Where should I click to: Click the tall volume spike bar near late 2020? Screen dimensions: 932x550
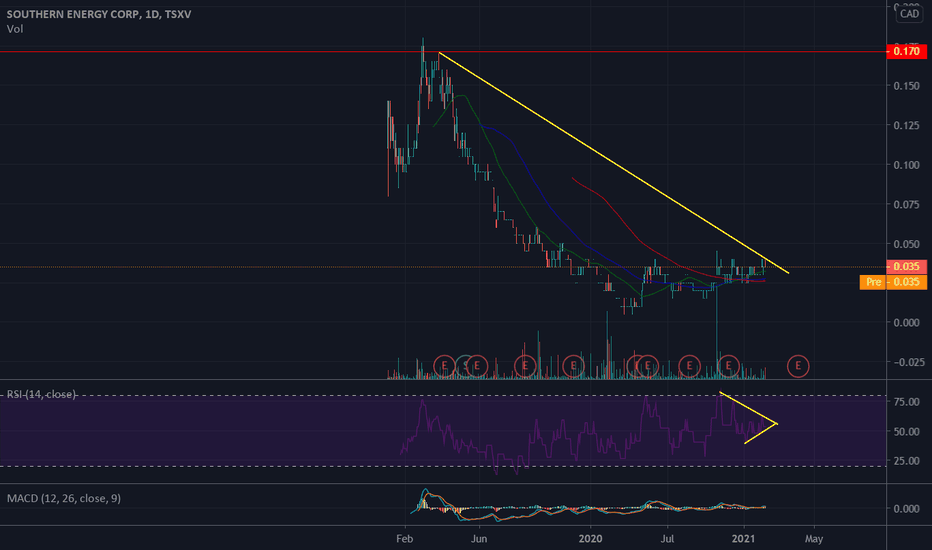pyautogui.click(x=717, y=333)
